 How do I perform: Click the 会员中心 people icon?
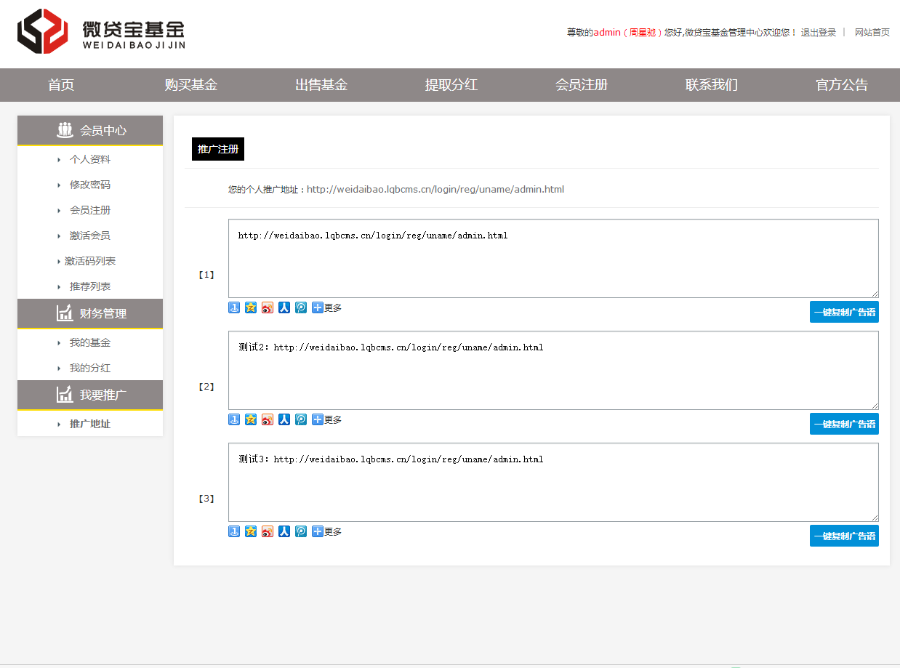pyautogui.click(x=65, y=130)
